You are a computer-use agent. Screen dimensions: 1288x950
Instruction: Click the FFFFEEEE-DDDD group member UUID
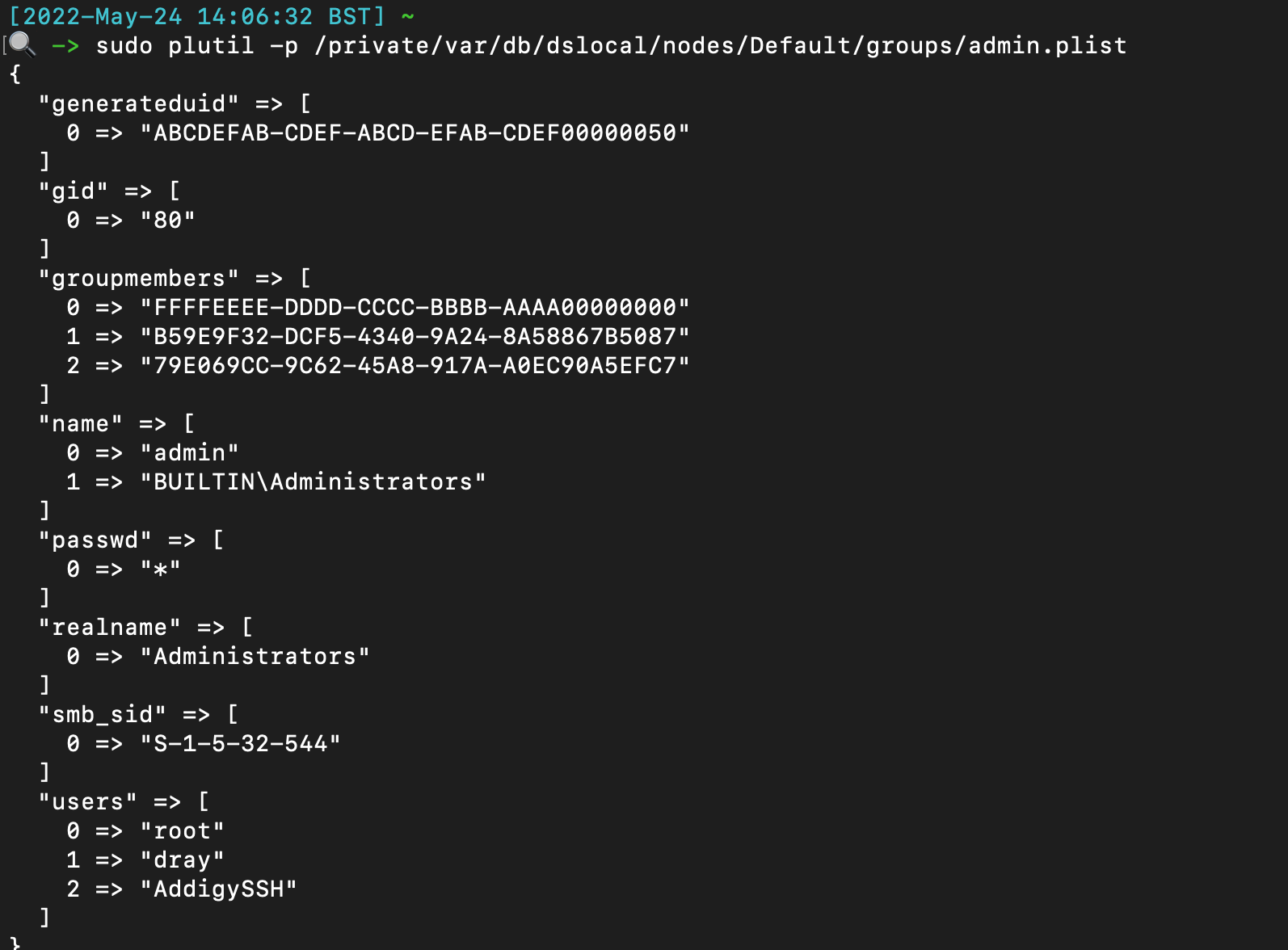[x=415, y=307]
